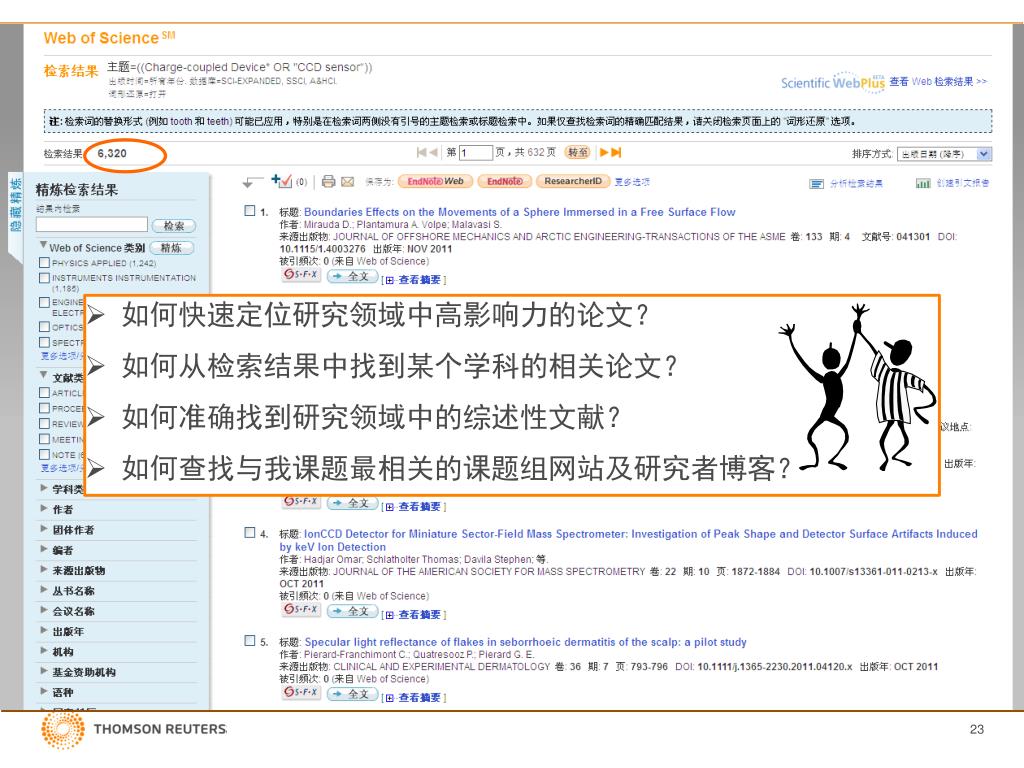Collapse the 文献类型 section

[43, 376]
